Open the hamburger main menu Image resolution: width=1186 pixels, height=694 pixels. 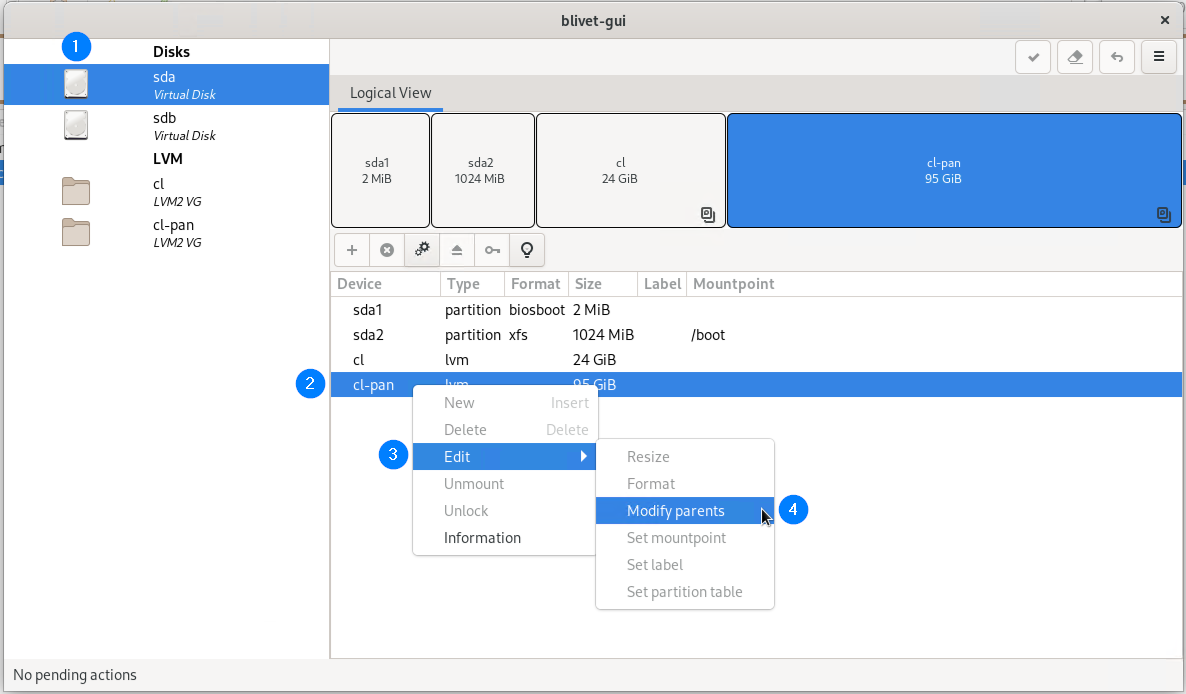[x=1159, y=57]
